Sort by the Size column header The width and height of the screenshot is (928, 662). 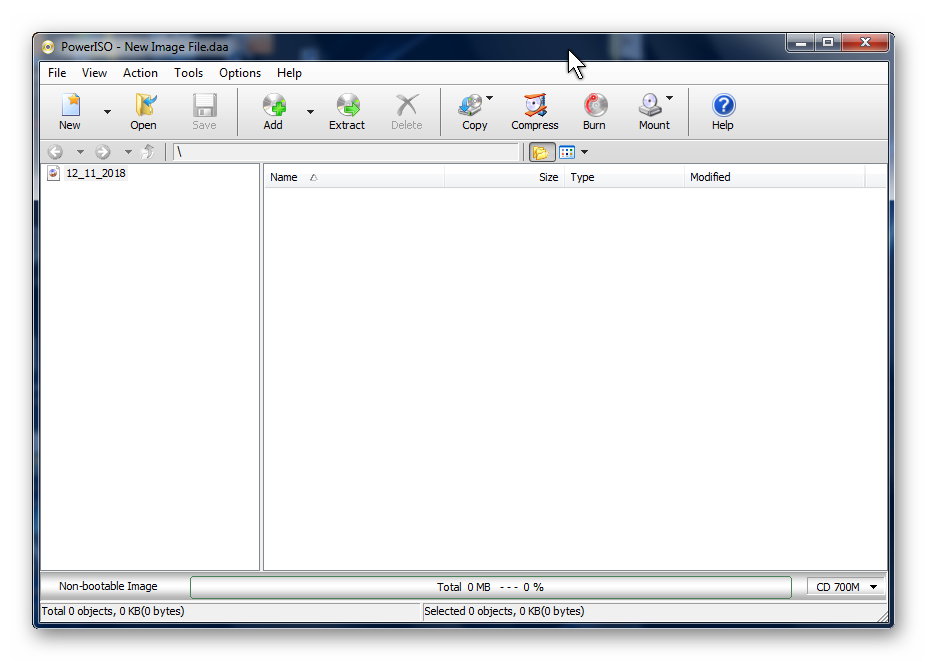tap(504, 177)
